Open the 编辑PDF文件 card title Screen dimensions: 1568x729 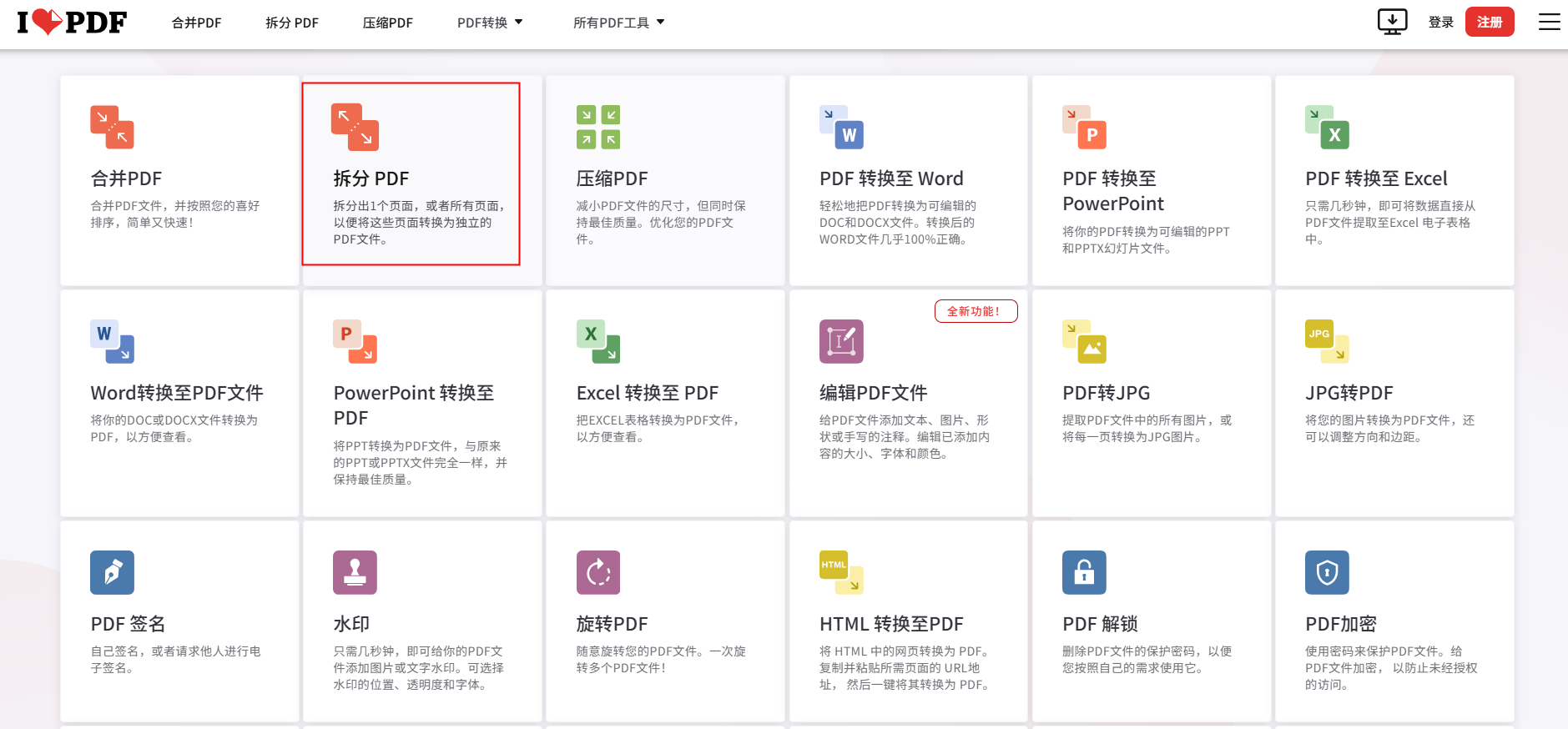(873, 393)
